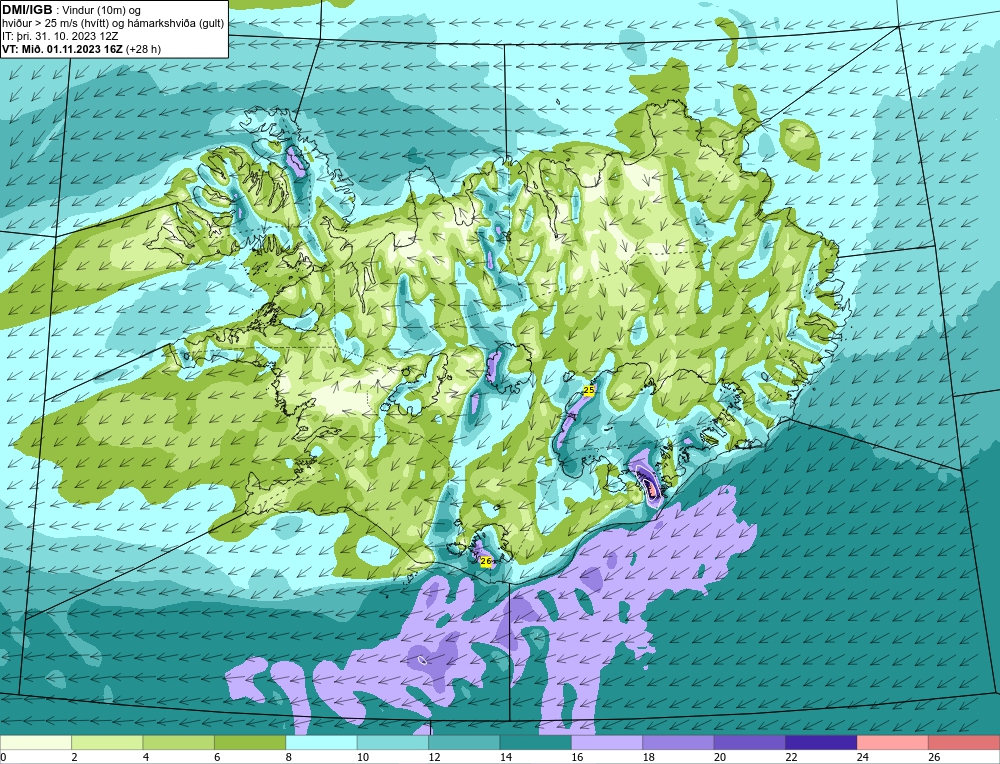Click the '20' label on the color scale
The image size is (1000, 764).
(720, 757)
